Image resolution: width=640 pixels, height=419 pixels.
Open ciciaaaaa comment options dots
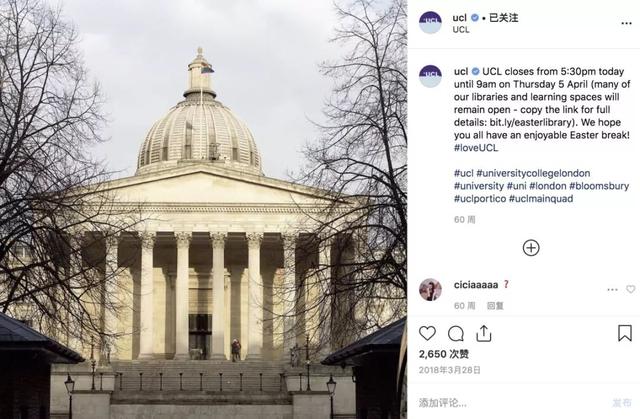[612, 290]
